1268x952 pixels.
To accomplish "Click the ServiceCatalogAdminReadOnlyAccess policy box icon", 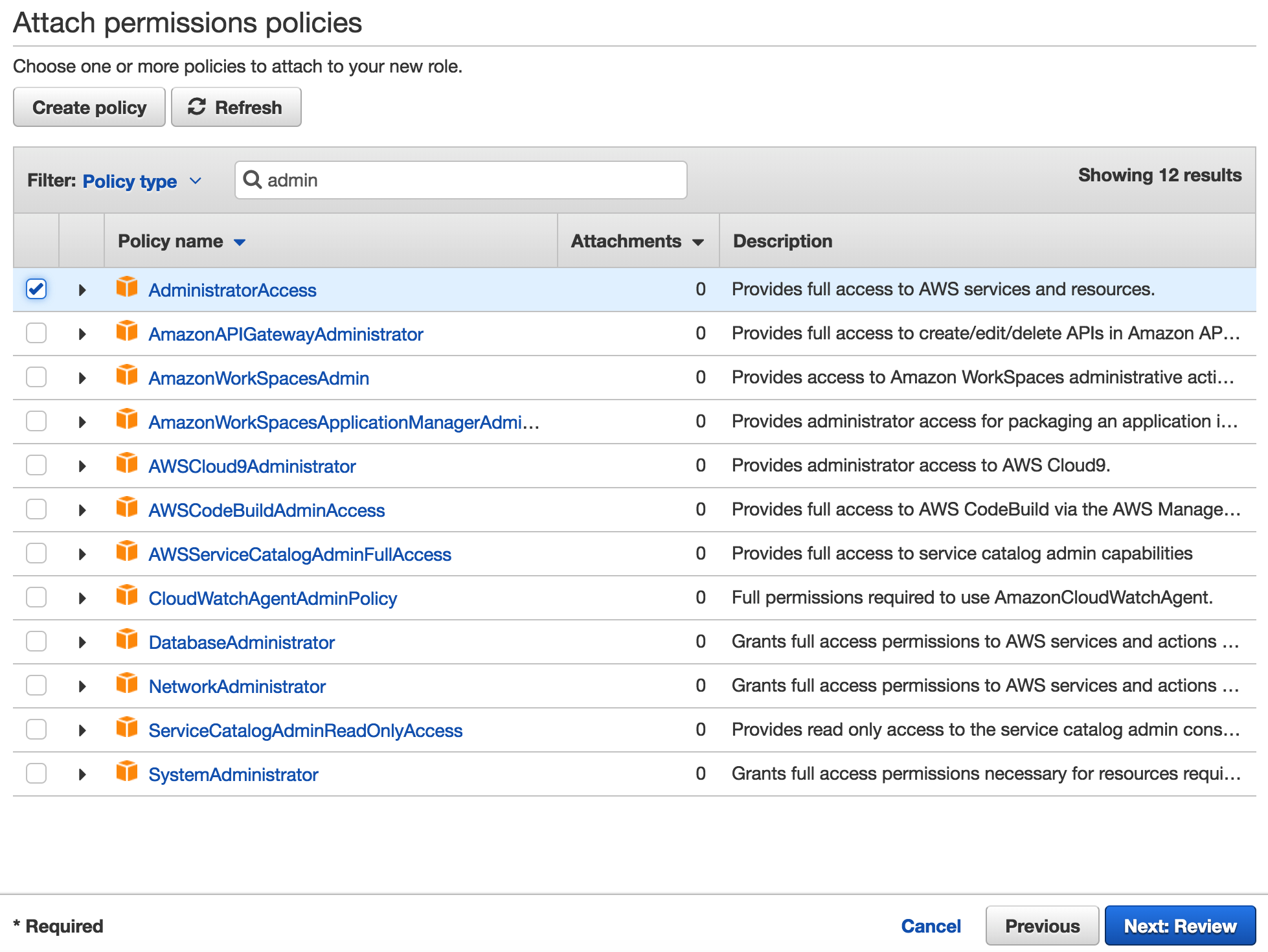I will coord(127,727).
